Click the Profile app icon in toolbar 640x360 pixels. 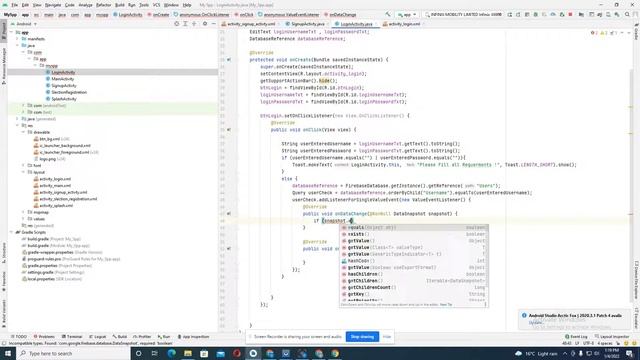pos(553,15)
